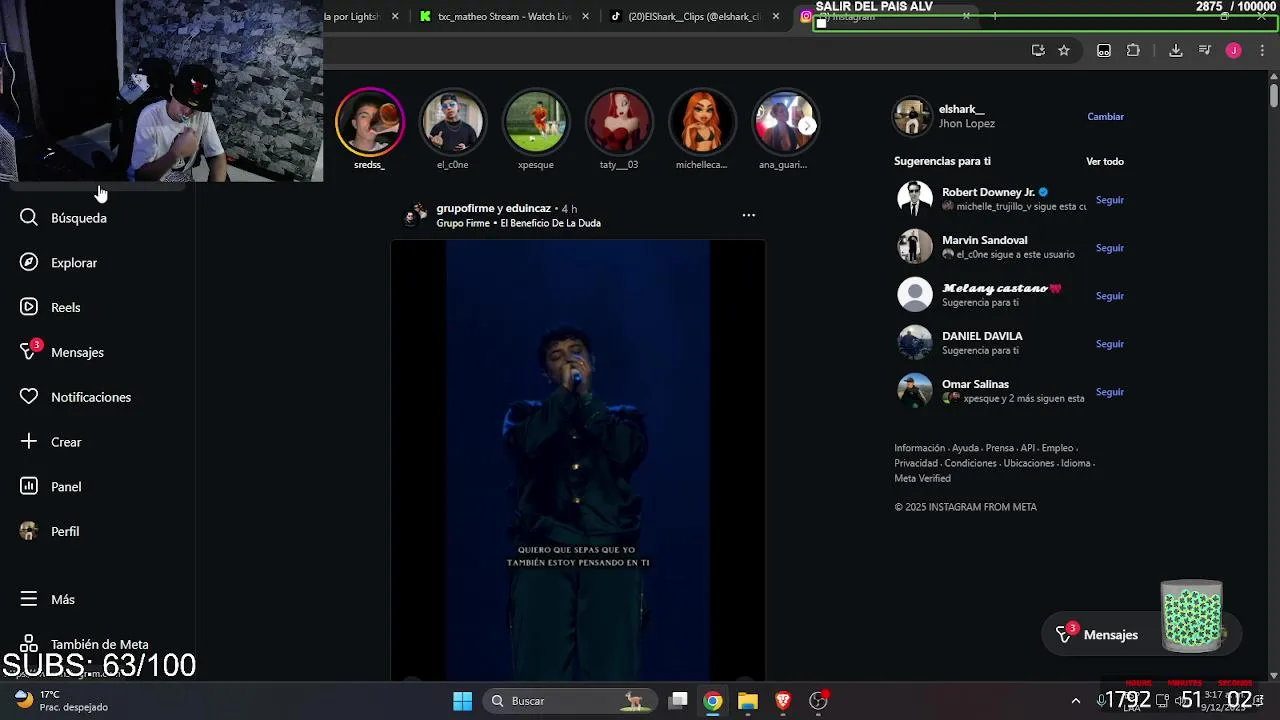Viewport: 1280px width, 720px height.
Task: Open Notificaciones heart icon
Action: [x=29, y=397]
